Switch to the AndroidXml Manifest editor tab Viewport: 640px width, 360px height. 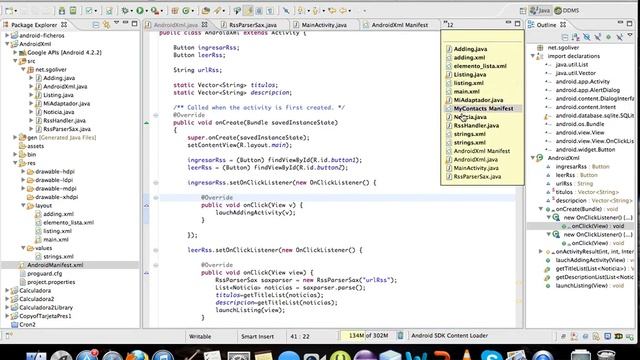click(x=399, y=24)
